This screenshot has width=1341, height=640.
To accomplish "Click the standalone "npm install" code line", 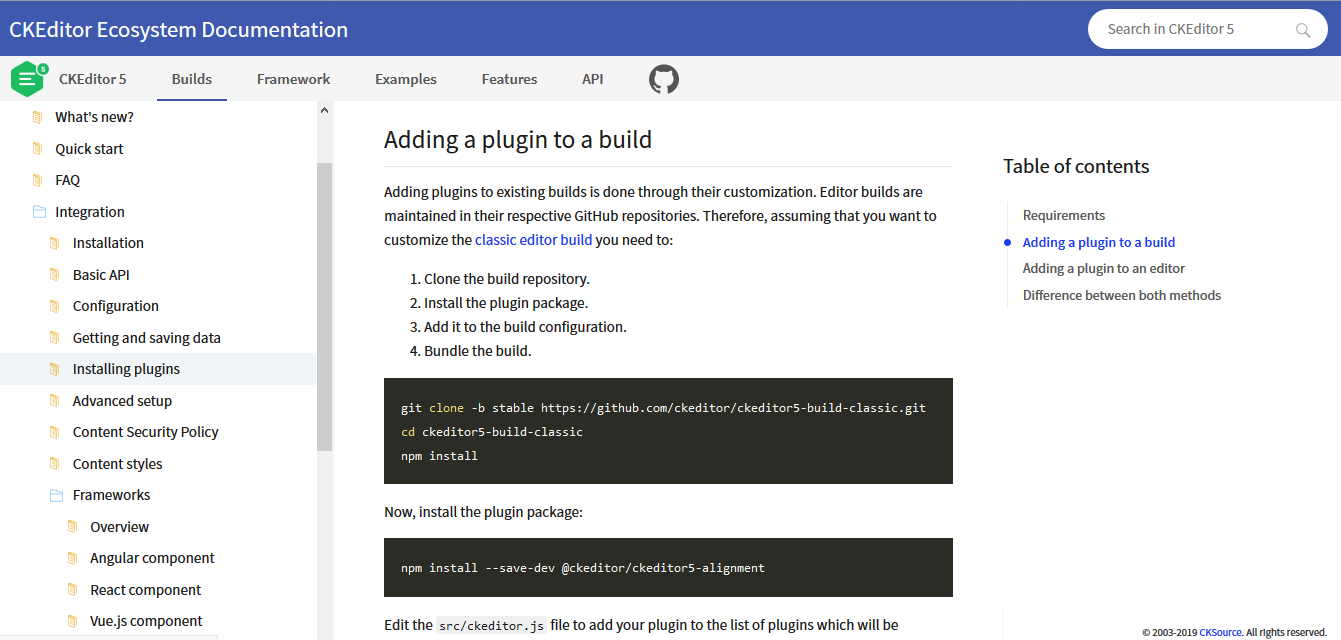I will [x=439, y=456].
